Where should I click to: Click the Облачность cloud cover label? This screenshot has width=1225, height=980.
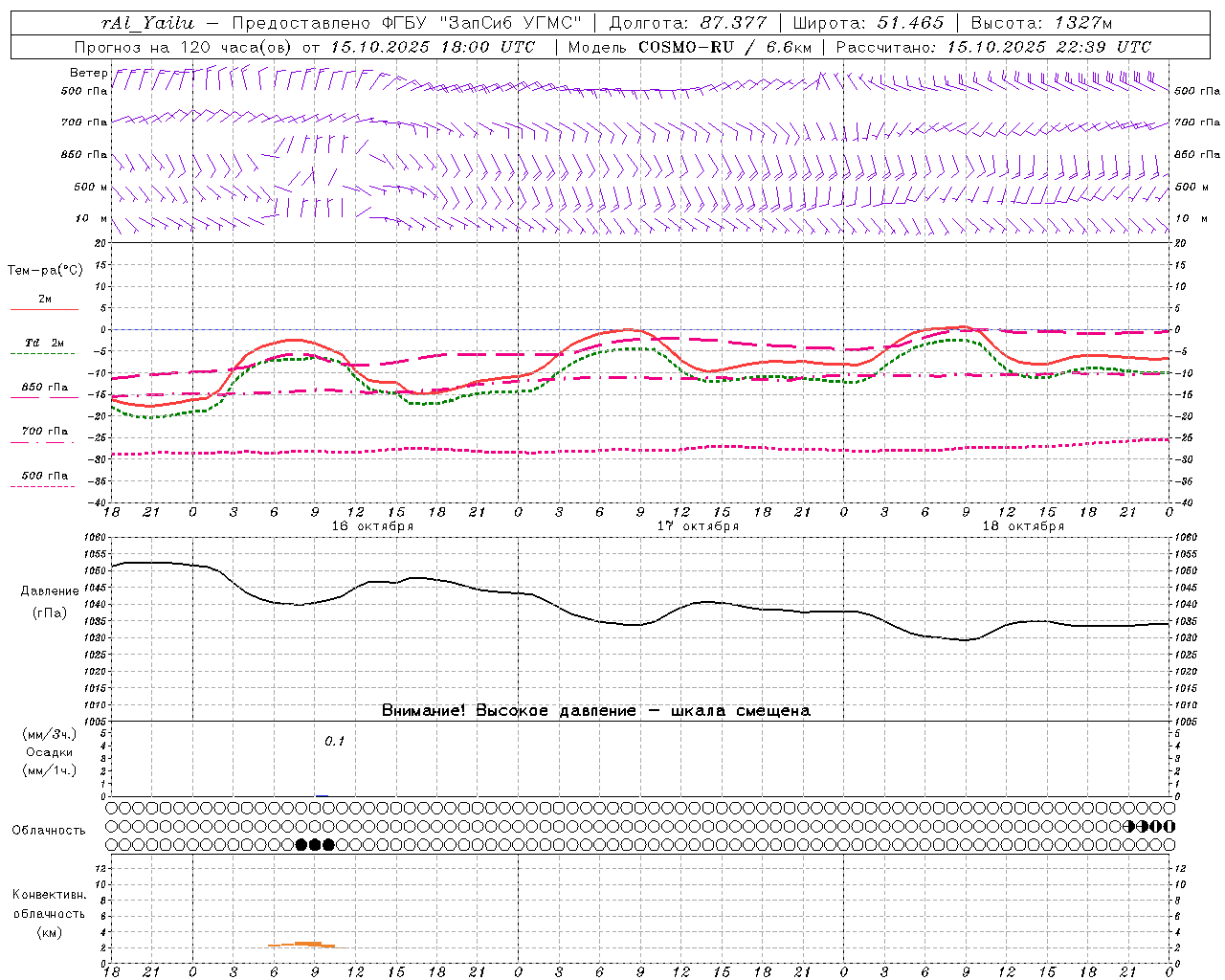[49, 830]
